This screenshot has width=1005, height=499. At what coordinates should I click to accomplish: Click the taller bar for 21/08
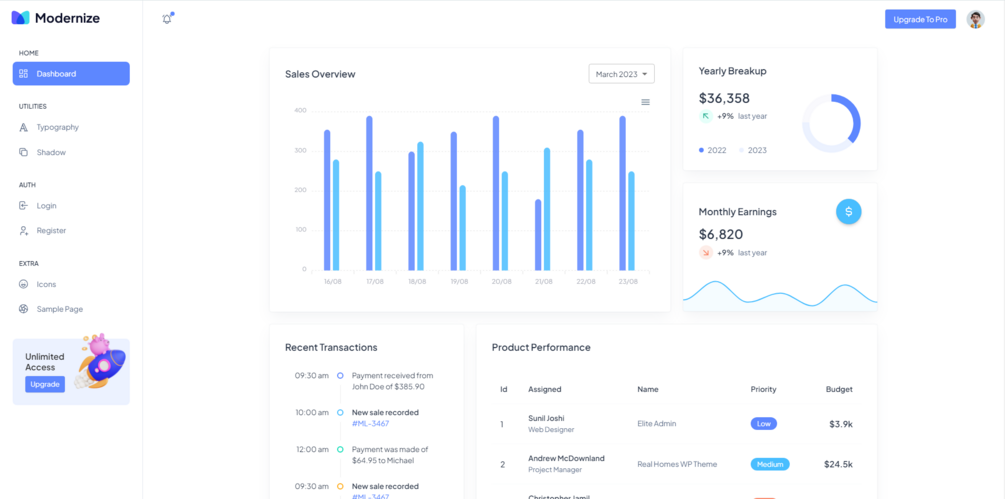[x=547, y=209]
